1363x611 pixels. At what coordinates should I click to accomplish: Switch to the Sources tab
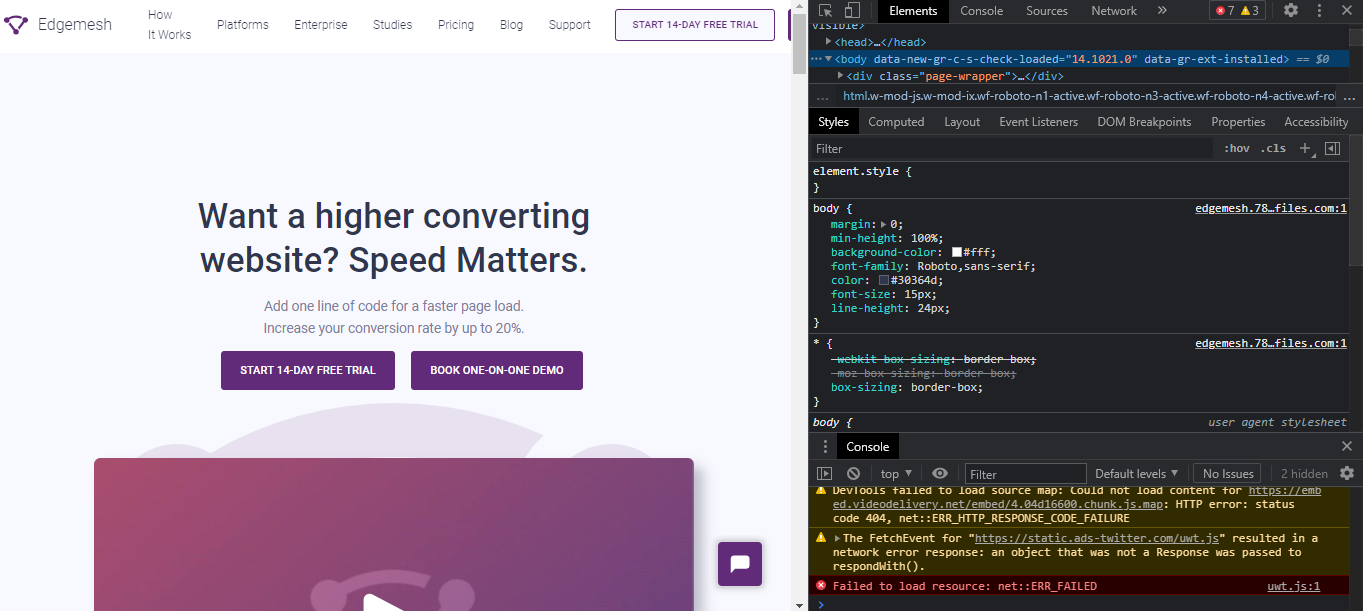click(x=1047, y=11)
